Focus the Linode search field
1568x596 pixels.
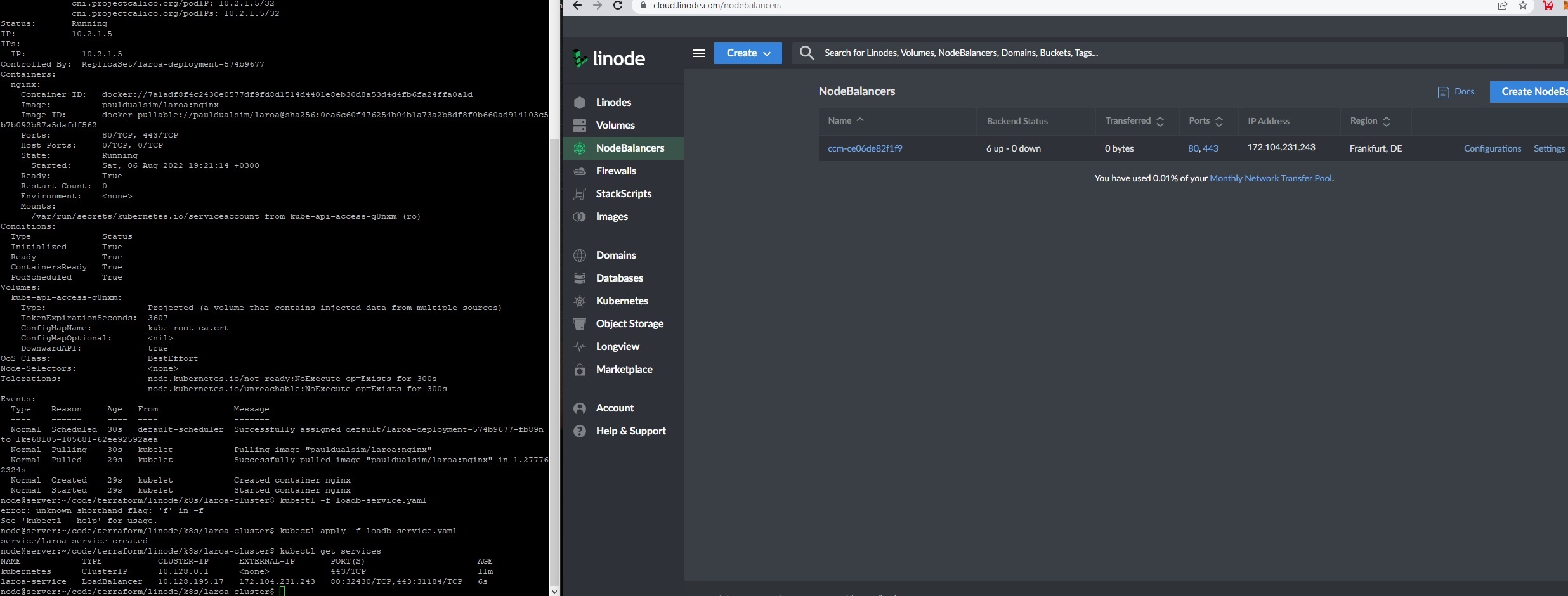point(1177,53)
